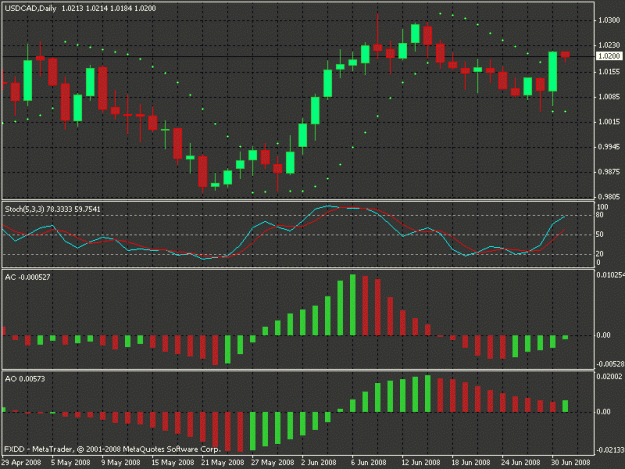Click the highlighted 1.0200 current price tag
Screen dimensions: 625x469
tap(609, 56)
